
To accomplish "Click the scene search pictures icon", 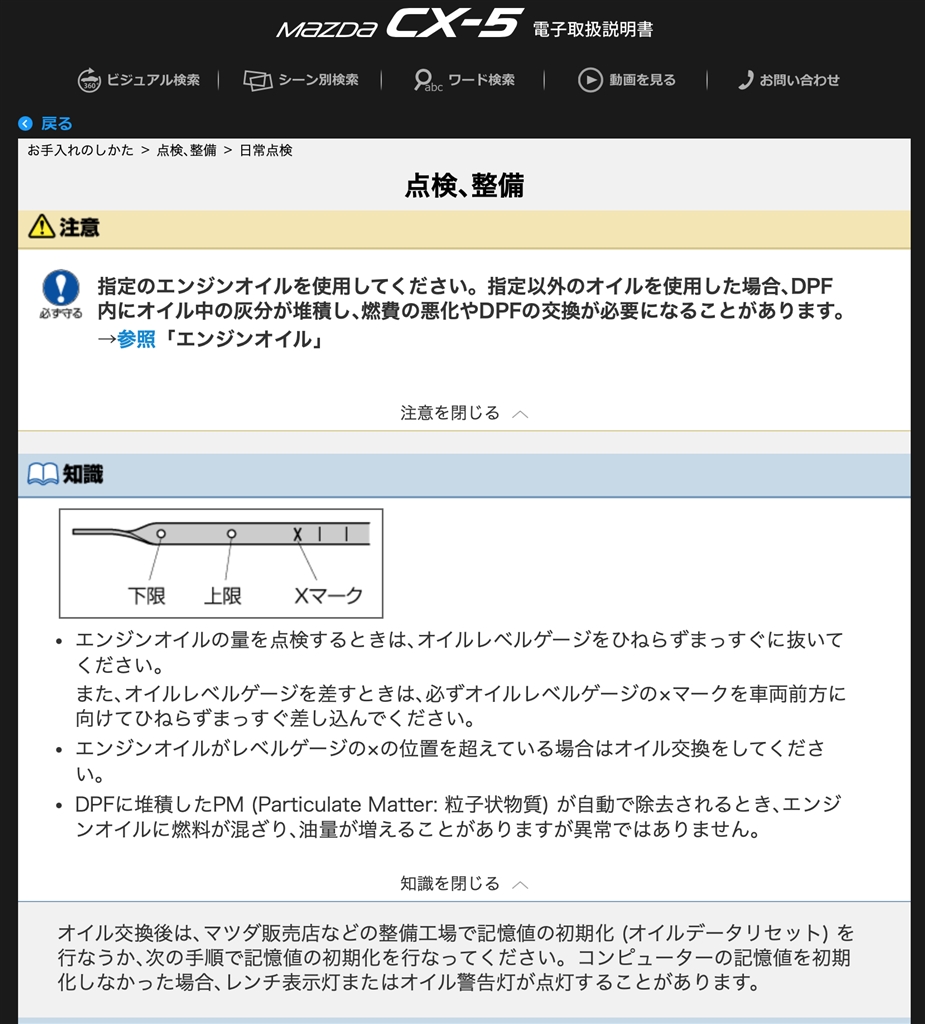I will (257, 80).
